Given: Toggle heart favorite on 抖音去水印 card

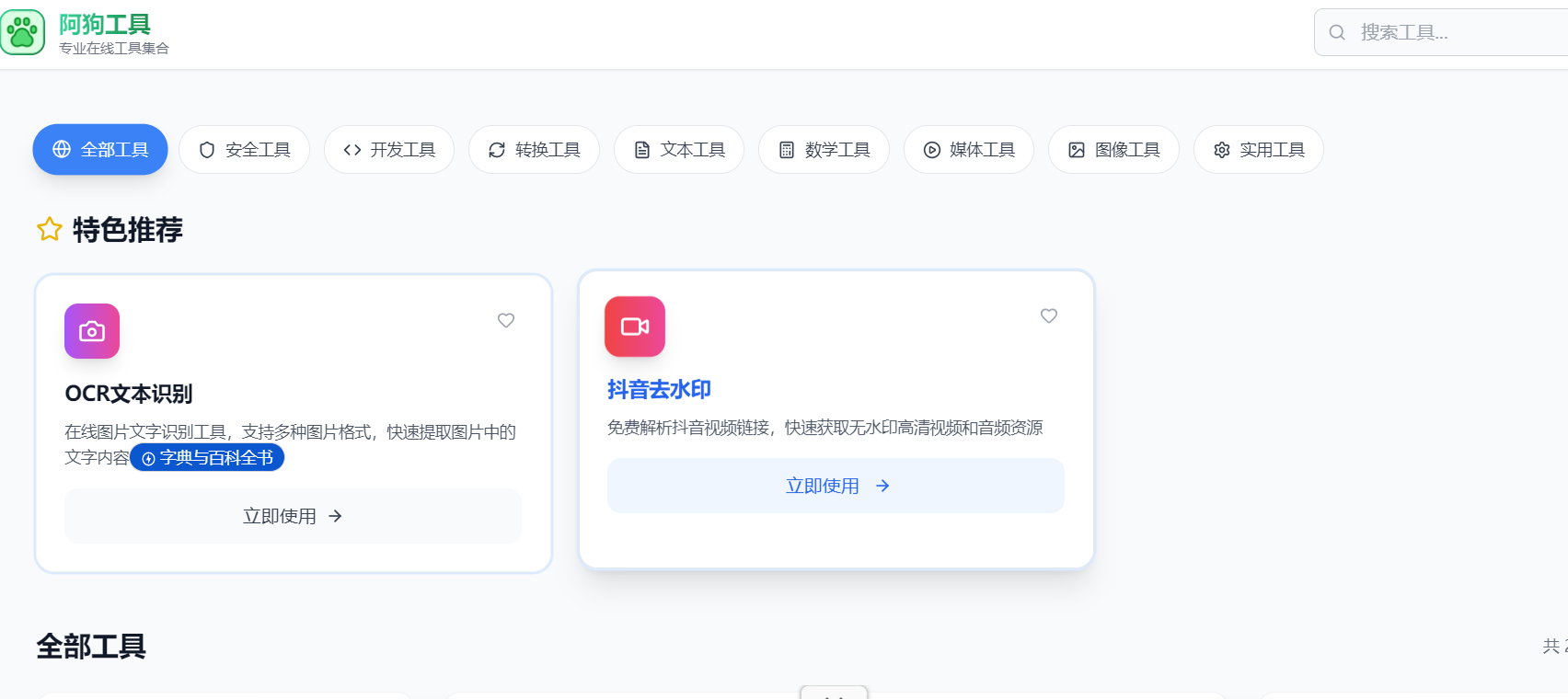Looking at the screenshot, I should pos(1049,315).
